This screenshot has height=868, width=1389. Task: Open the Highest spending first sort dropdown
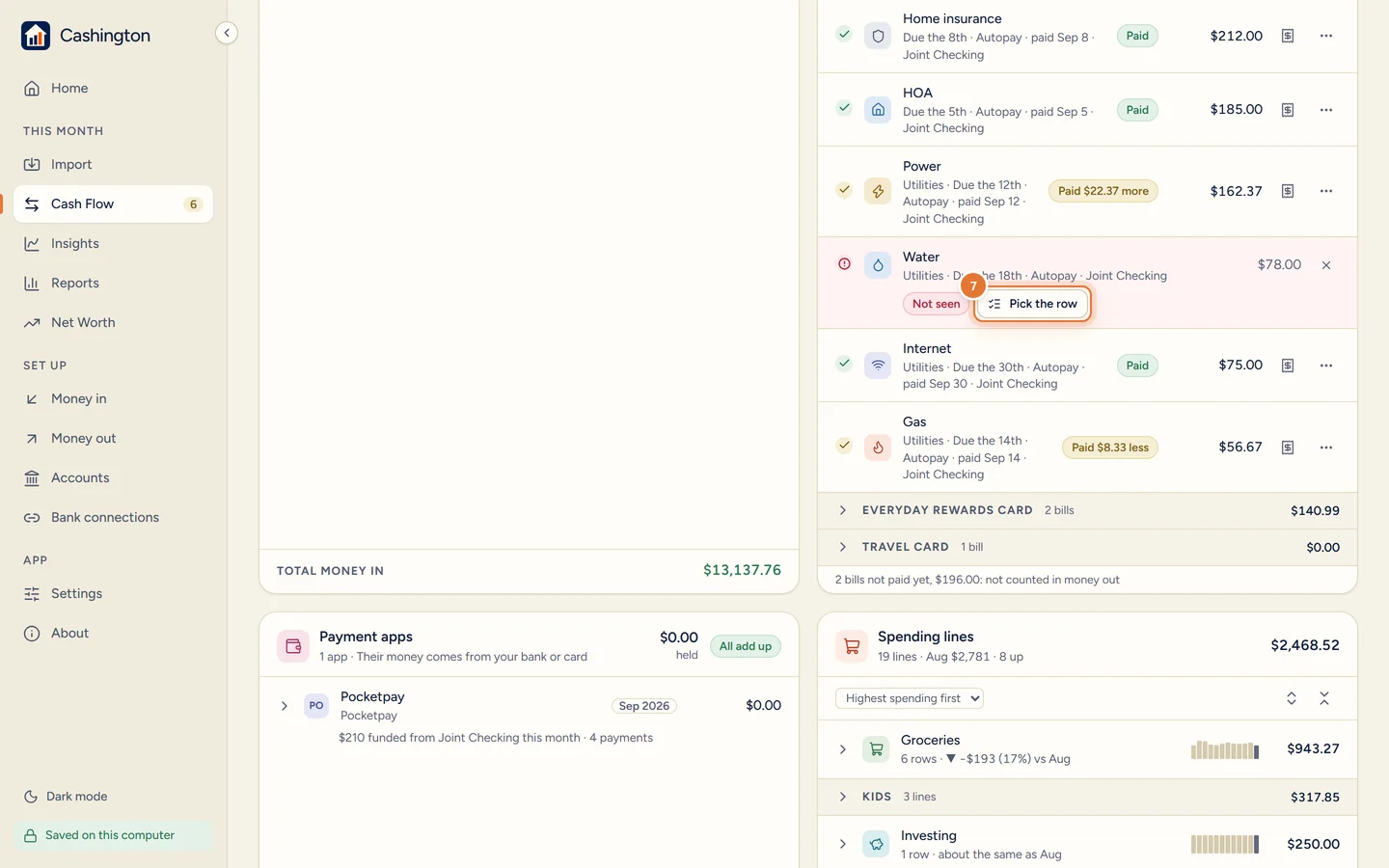(x=909, y=698)
